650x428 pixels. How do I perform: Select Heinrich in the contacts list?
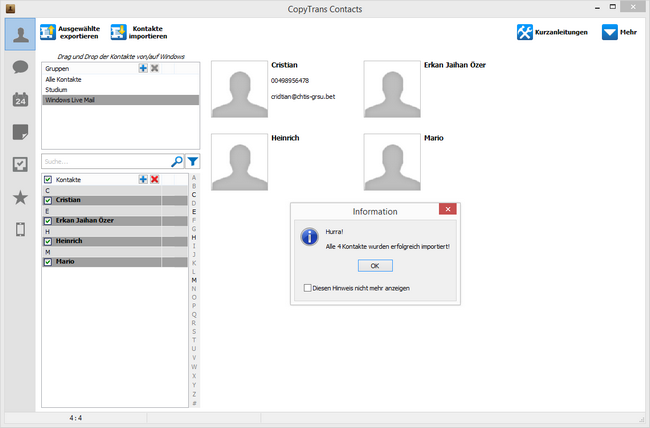coord(115,241)
